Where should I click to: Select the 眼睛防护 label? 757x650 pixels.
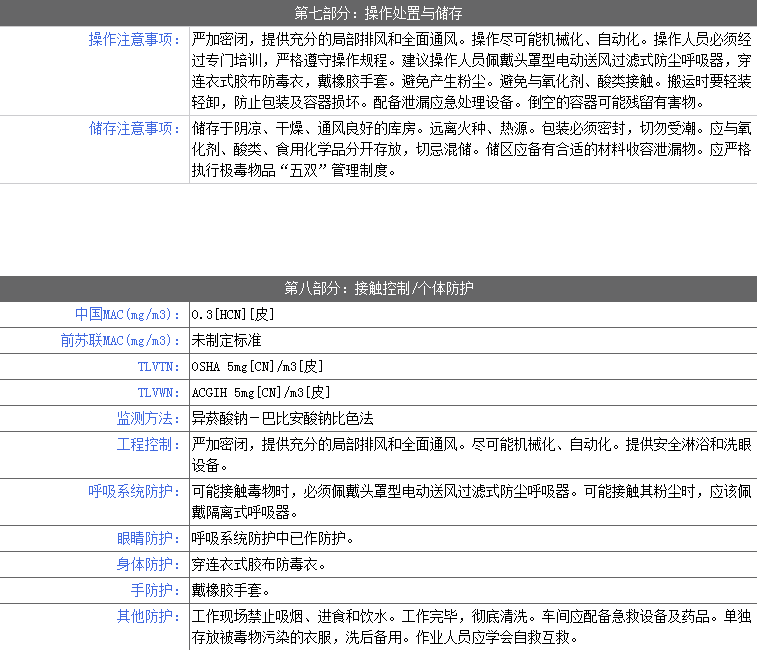point(147,538)
